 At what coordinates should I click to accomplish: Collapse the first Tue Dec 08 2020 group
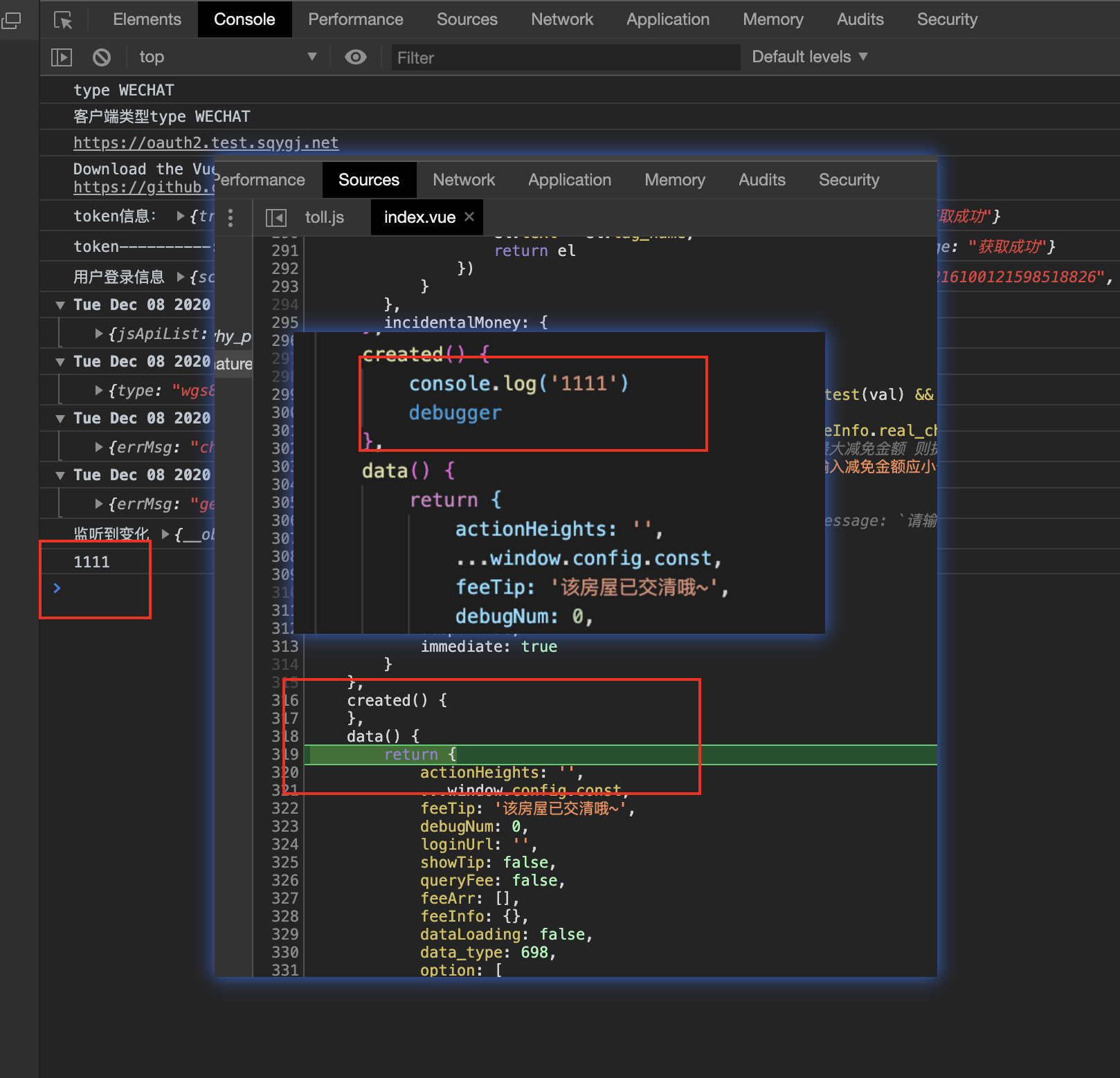click(61, 305)
